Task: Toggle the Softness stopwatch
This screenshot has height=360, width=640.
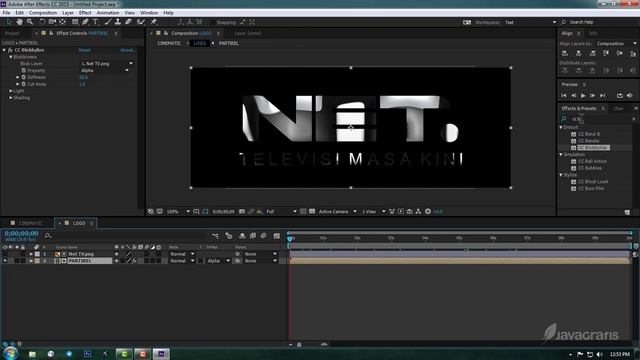Action: (24, 77)
